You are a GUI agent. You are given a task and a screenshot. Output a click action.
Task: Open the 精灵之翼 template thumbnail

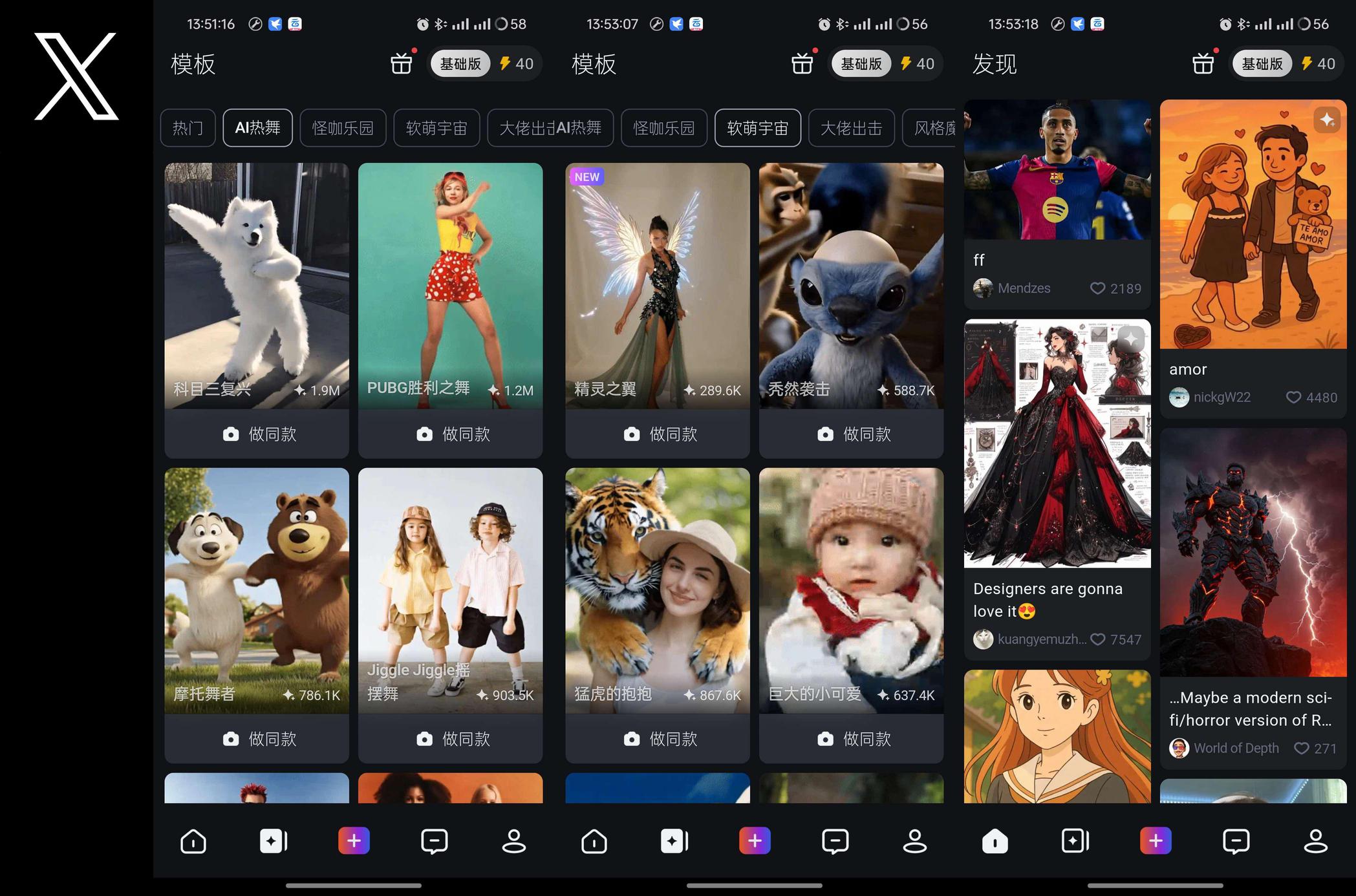click(658, 284)
